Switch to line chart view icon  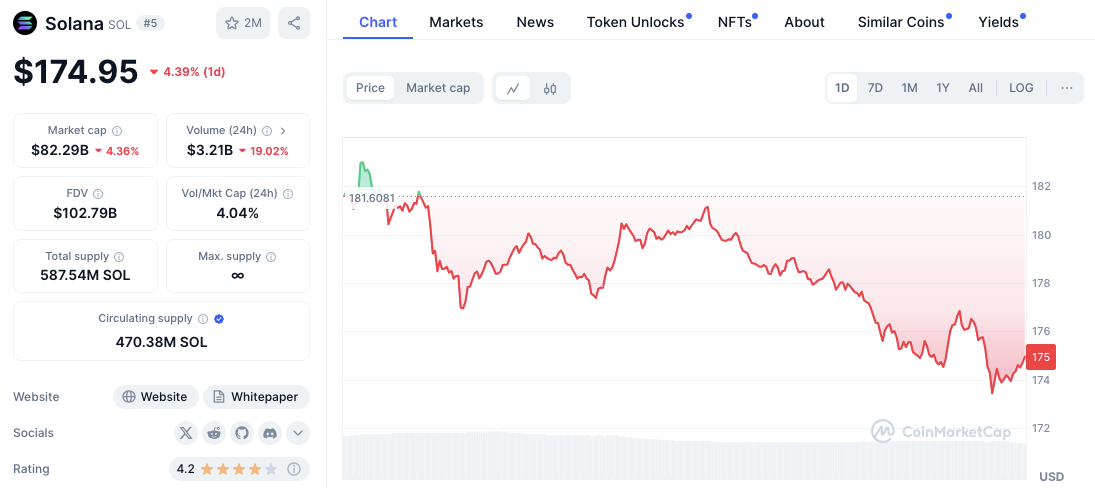tap(513, 88)
